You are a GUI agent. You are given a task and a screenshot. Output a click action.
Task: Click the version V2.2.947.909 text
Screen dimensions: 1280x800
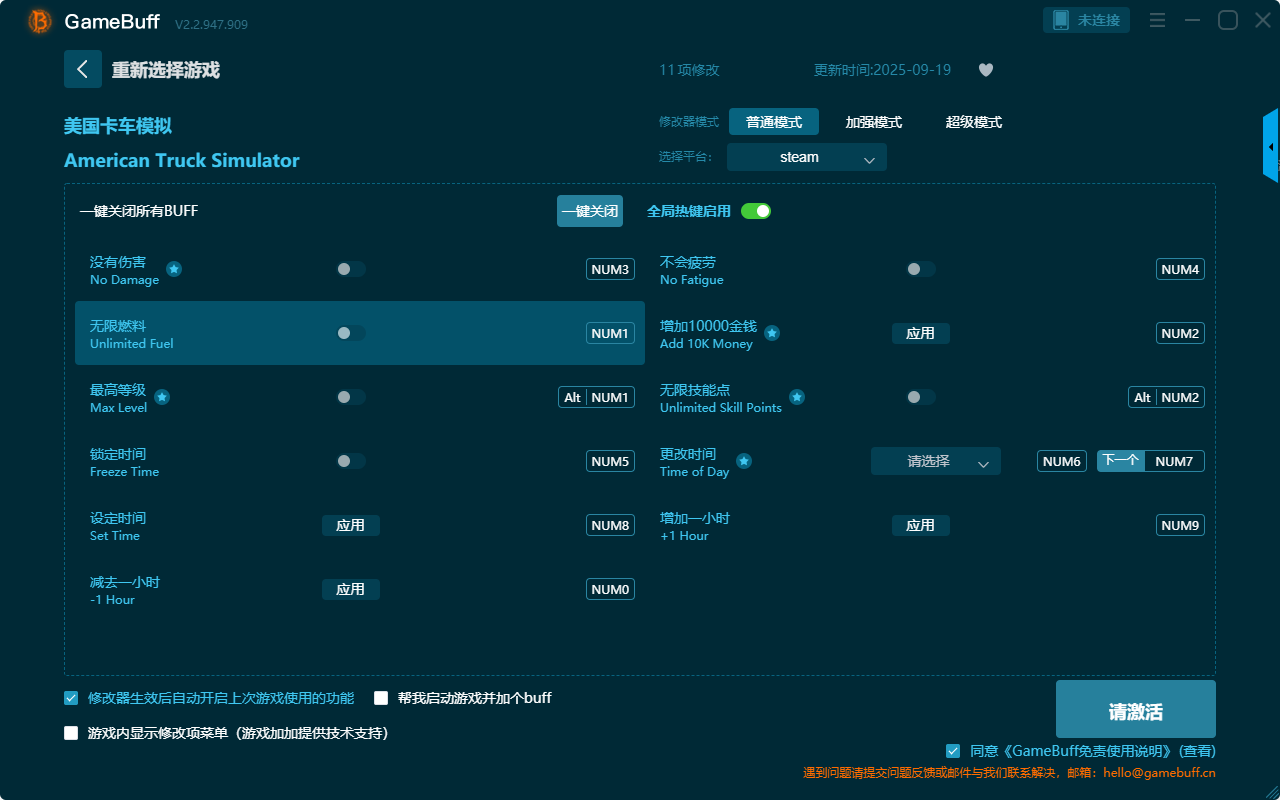click(211, 23)
